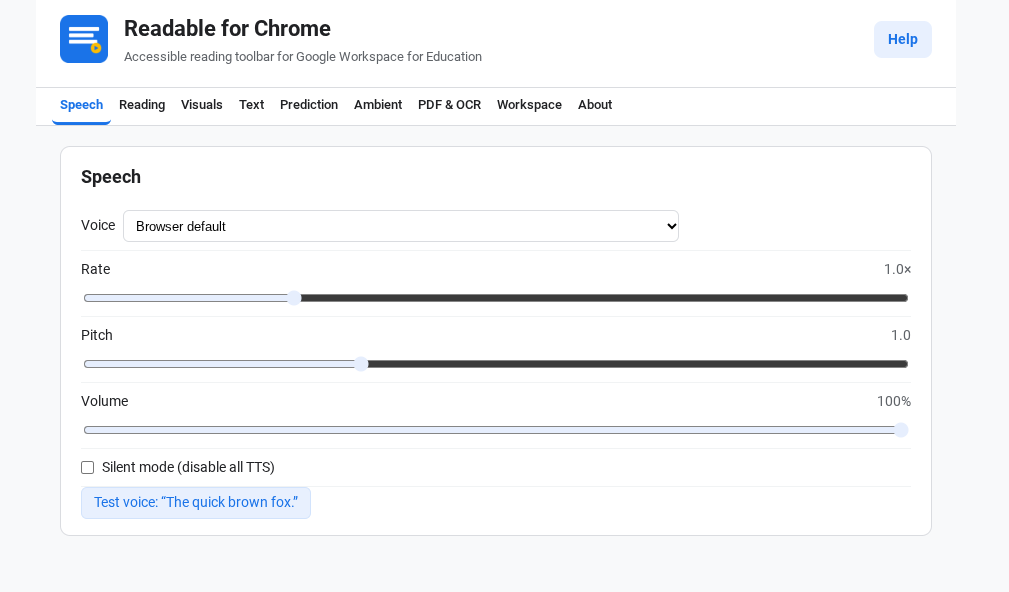Viewport: 1009px width, 592px height.
Task: Adjust the Pitch slider
Action: click(495, 364)
